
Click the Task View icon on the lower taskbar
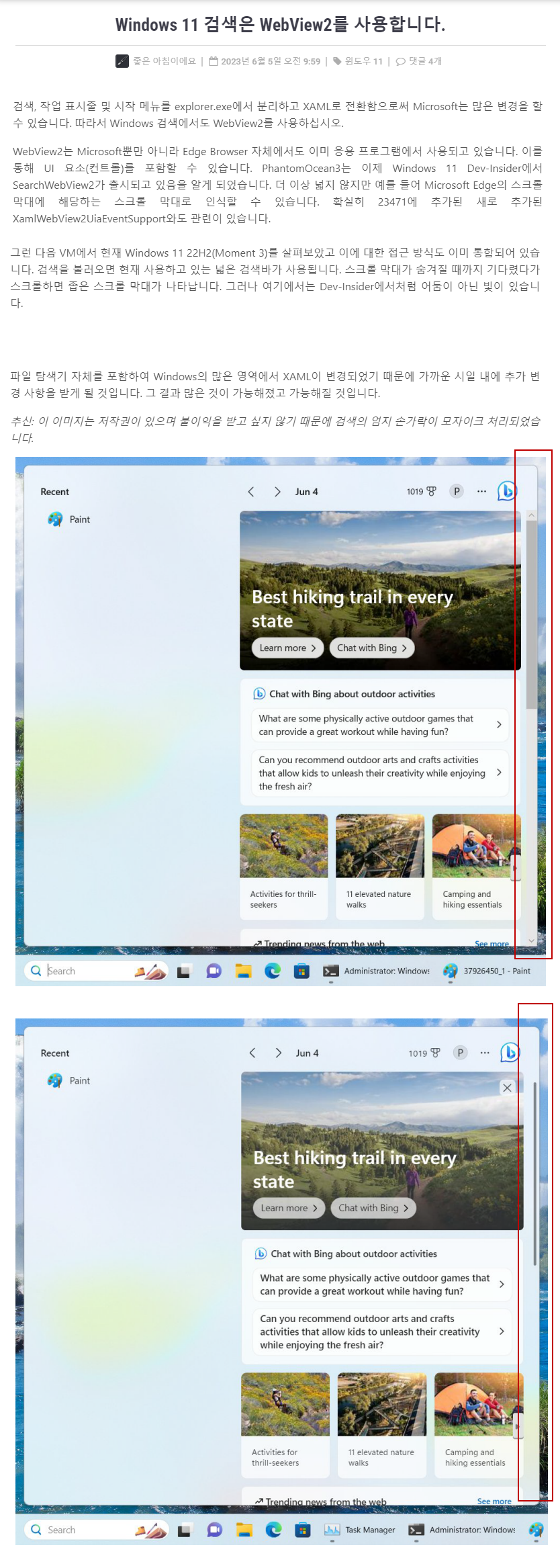tap(185, 1530)
